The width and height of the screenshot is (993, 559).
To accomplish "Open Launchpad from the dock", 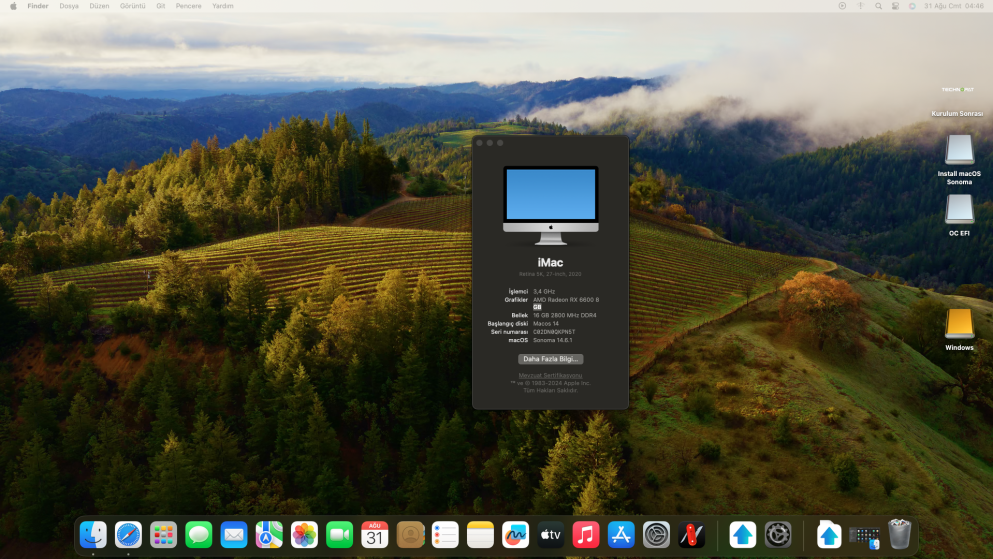I will [163, 535].
